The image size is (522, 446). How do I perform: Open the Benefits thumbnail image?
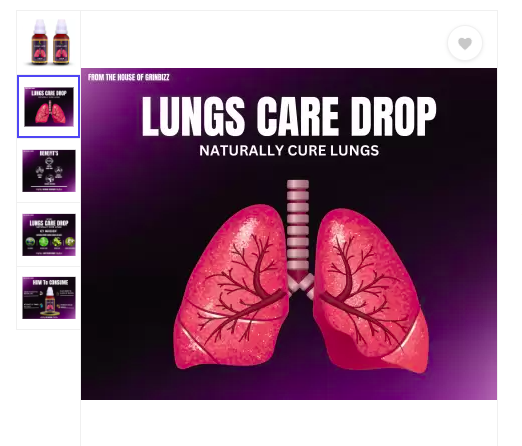click(x=49, y=171)
